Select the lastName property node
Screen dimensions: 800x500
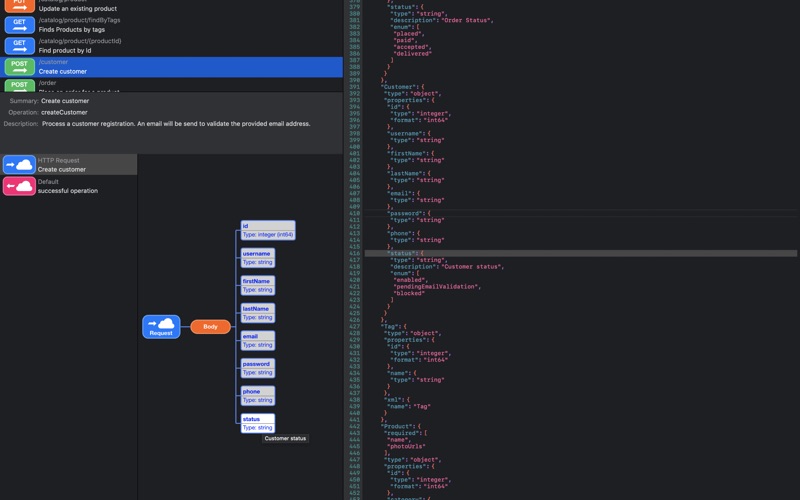coord(258,313)
